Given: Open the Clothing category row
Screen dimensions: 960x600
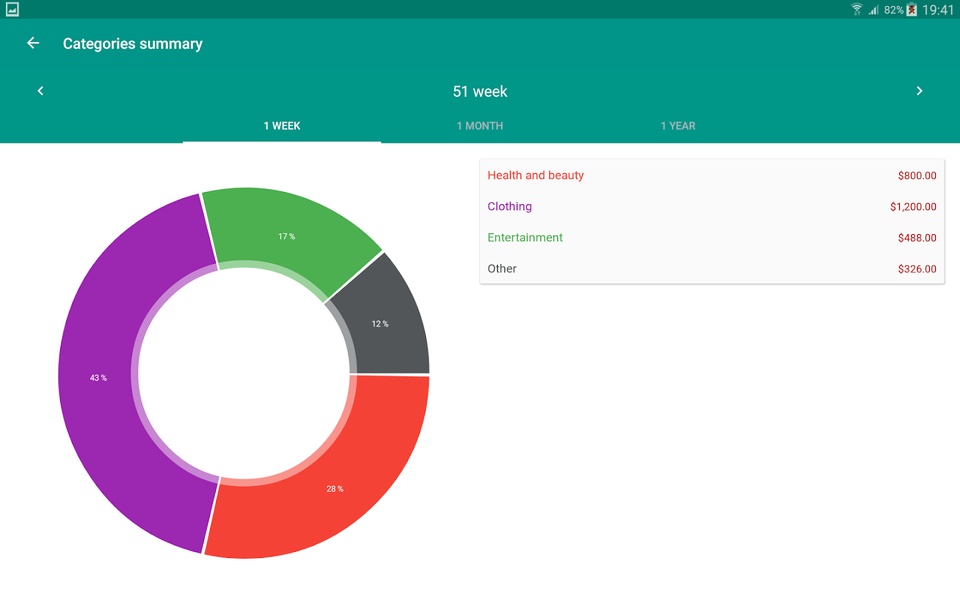Looking at the screenshot, I should click(712, 206).
